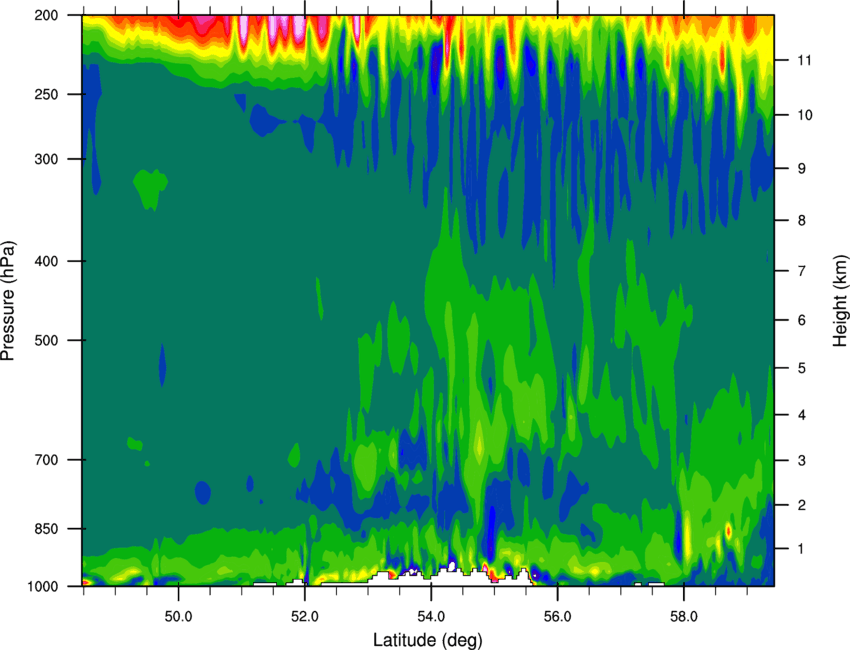The image size is (850, 650).
Task: Select the 250 pressure tick label
Action: point(47,94)
